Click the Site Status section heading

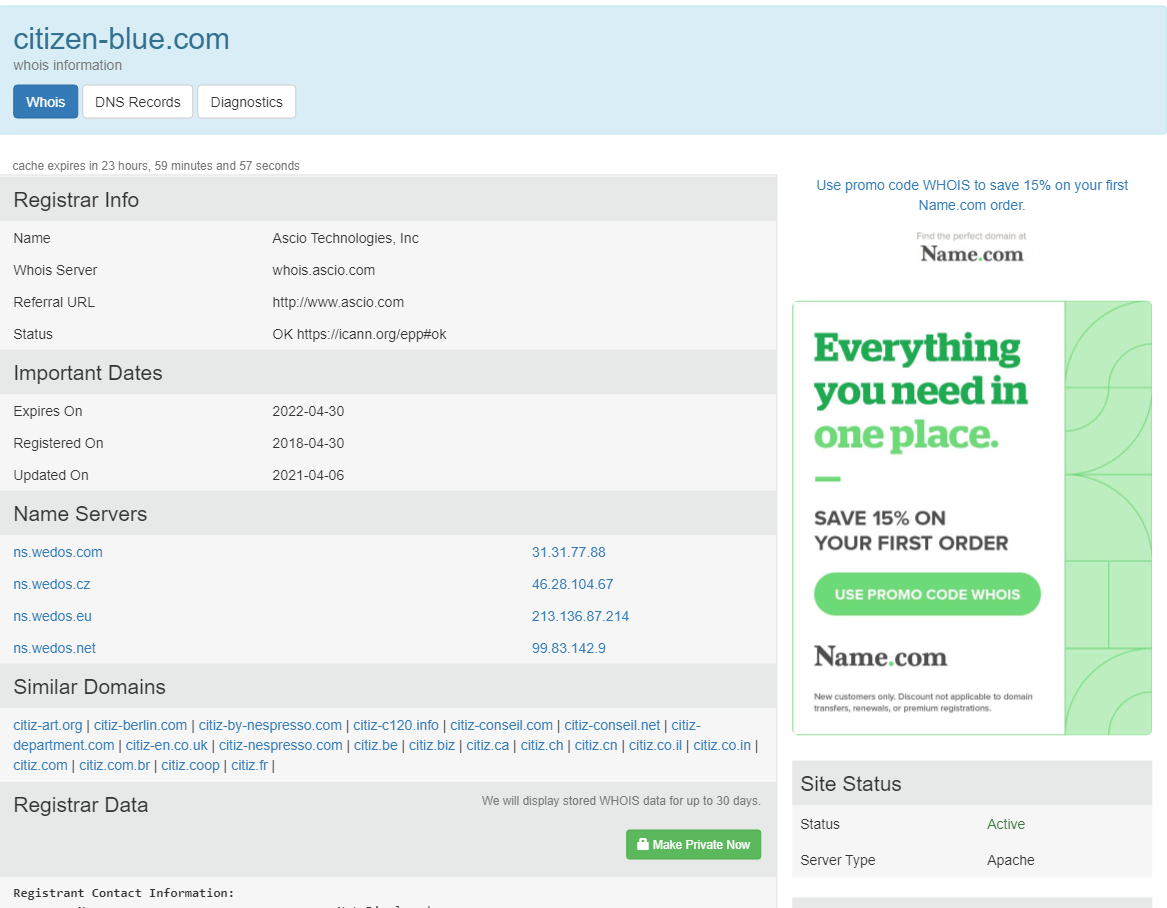(x=851, y=784)
